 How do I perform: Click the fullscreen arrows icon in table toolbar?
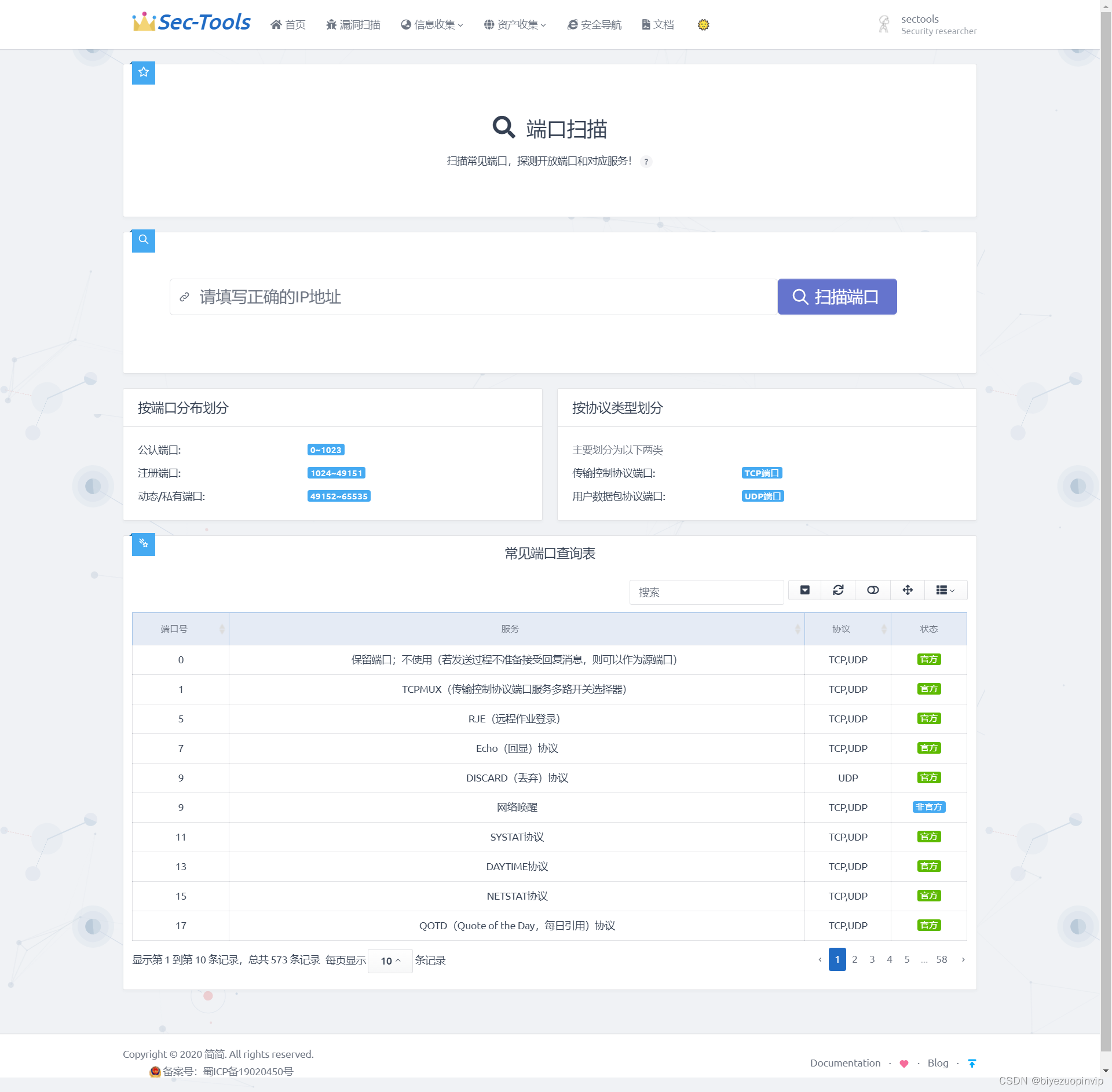click(x=908, y=590)
